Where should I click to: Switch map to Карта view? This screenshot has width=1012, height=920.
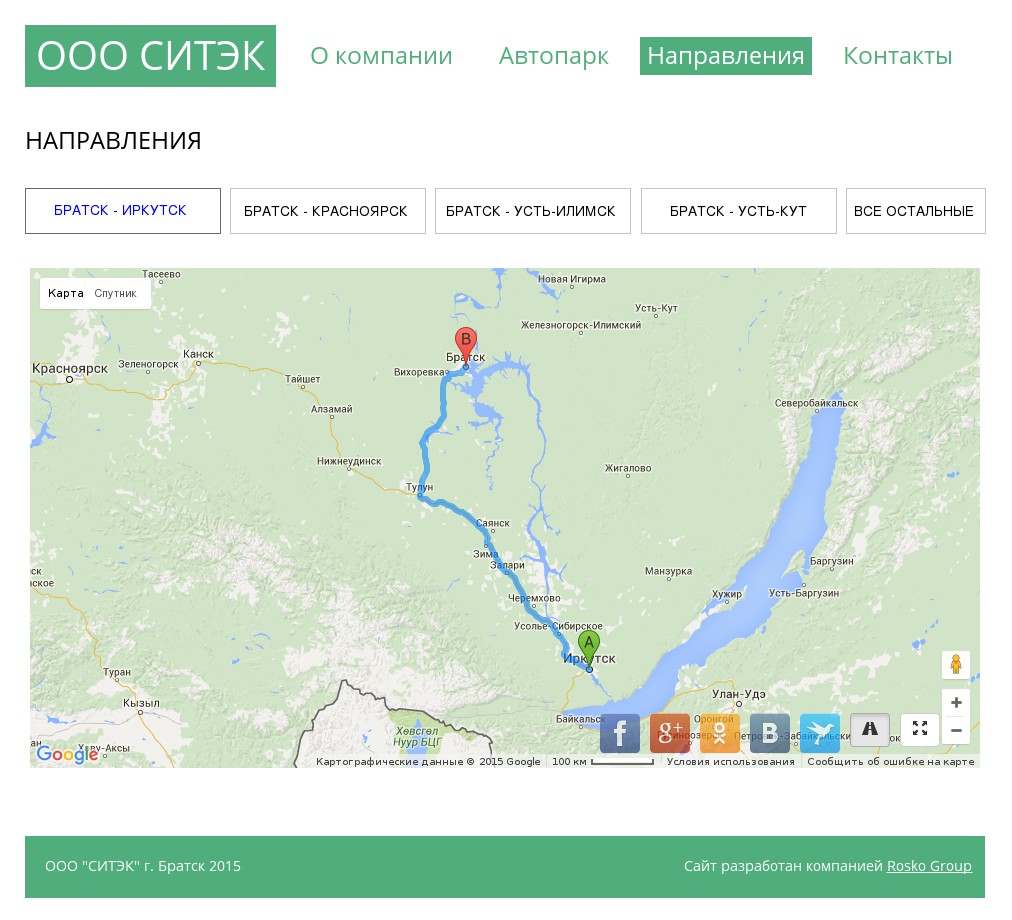[x=65, y=293]
